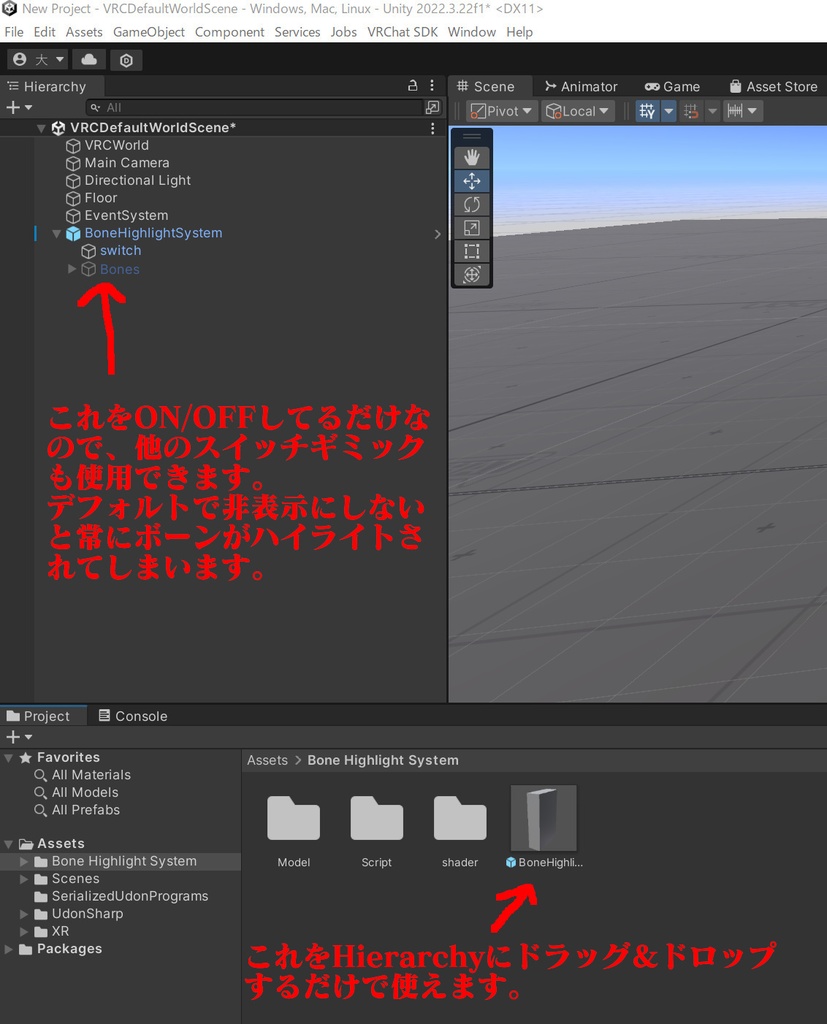Open the VRChat SDK menu

point(403,32)
